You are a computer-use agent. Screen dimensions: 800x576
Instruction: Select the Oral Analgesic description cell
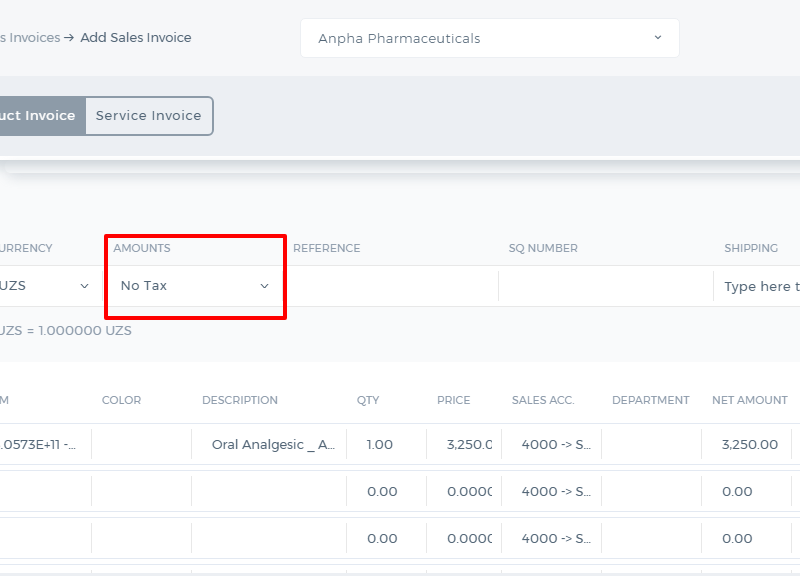click(x=269, y=444)
